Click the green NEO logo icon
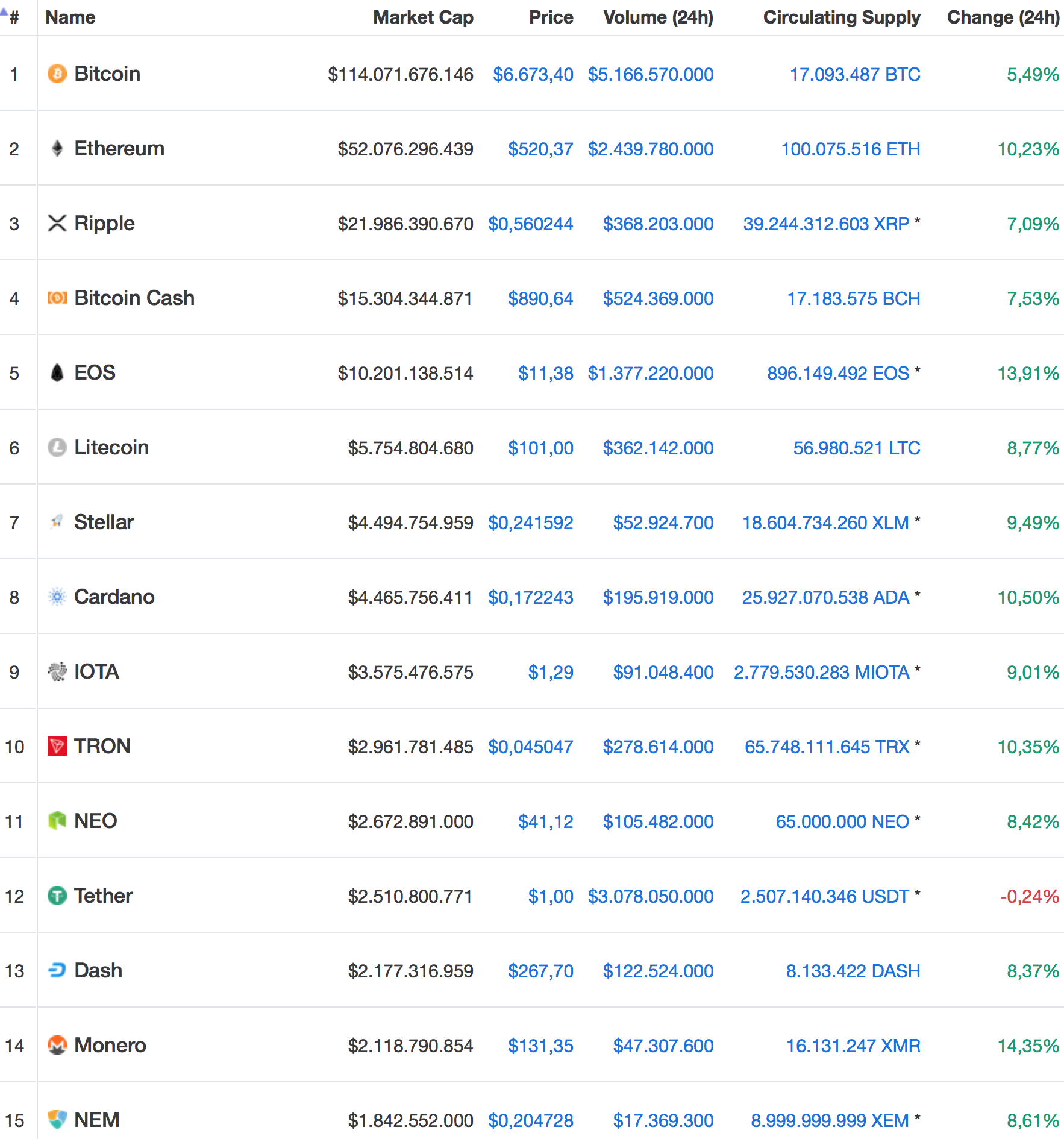Image resolution: width=1064 pixels, height=1139 pixels. pos(57,821)
